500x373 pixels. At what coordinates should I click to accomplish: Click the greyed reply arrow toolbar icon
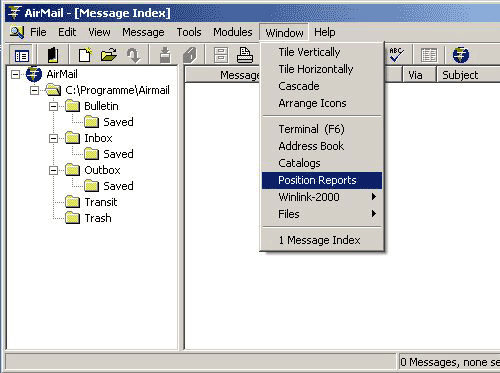(x=134, y=55)
